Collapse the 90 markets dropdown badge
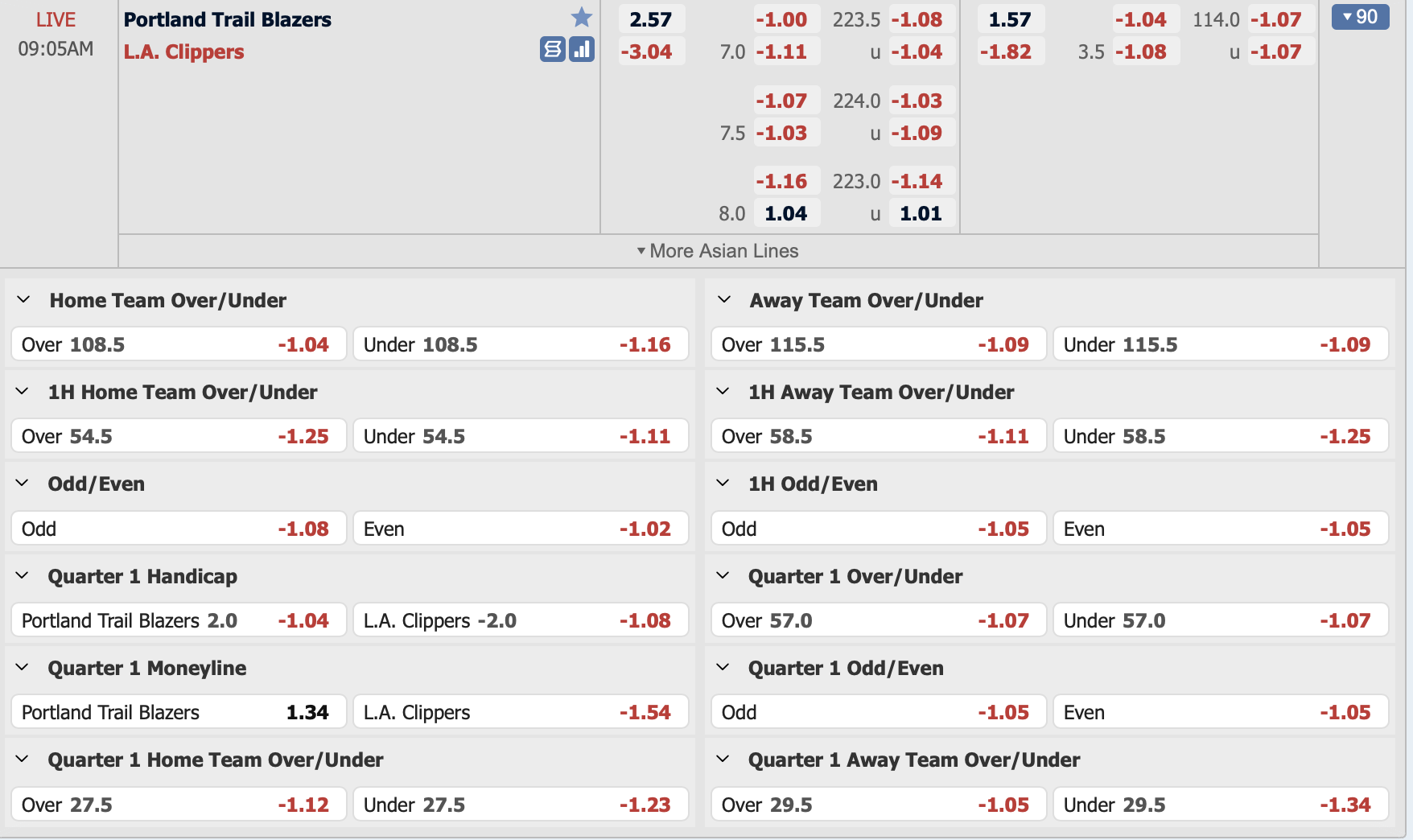Image resolution: width=1413 pixels, height=840 pixels. point(1360,17)
